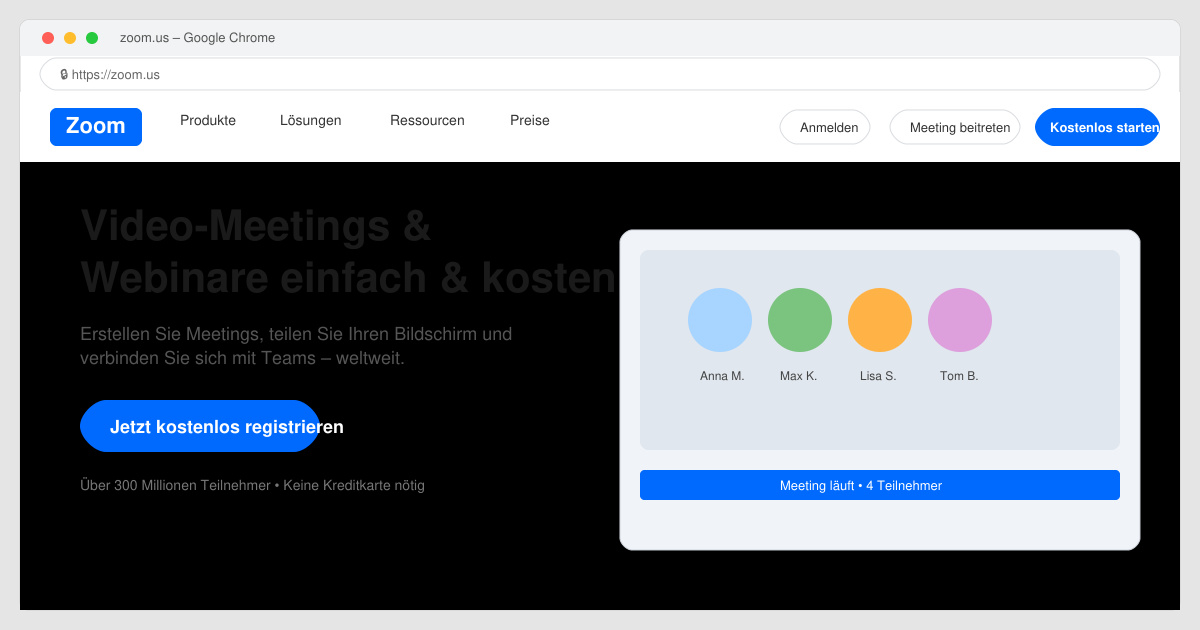Open the Produkte menu
Viewport: 1200px width, 630px height.
[x=208, y=120]
